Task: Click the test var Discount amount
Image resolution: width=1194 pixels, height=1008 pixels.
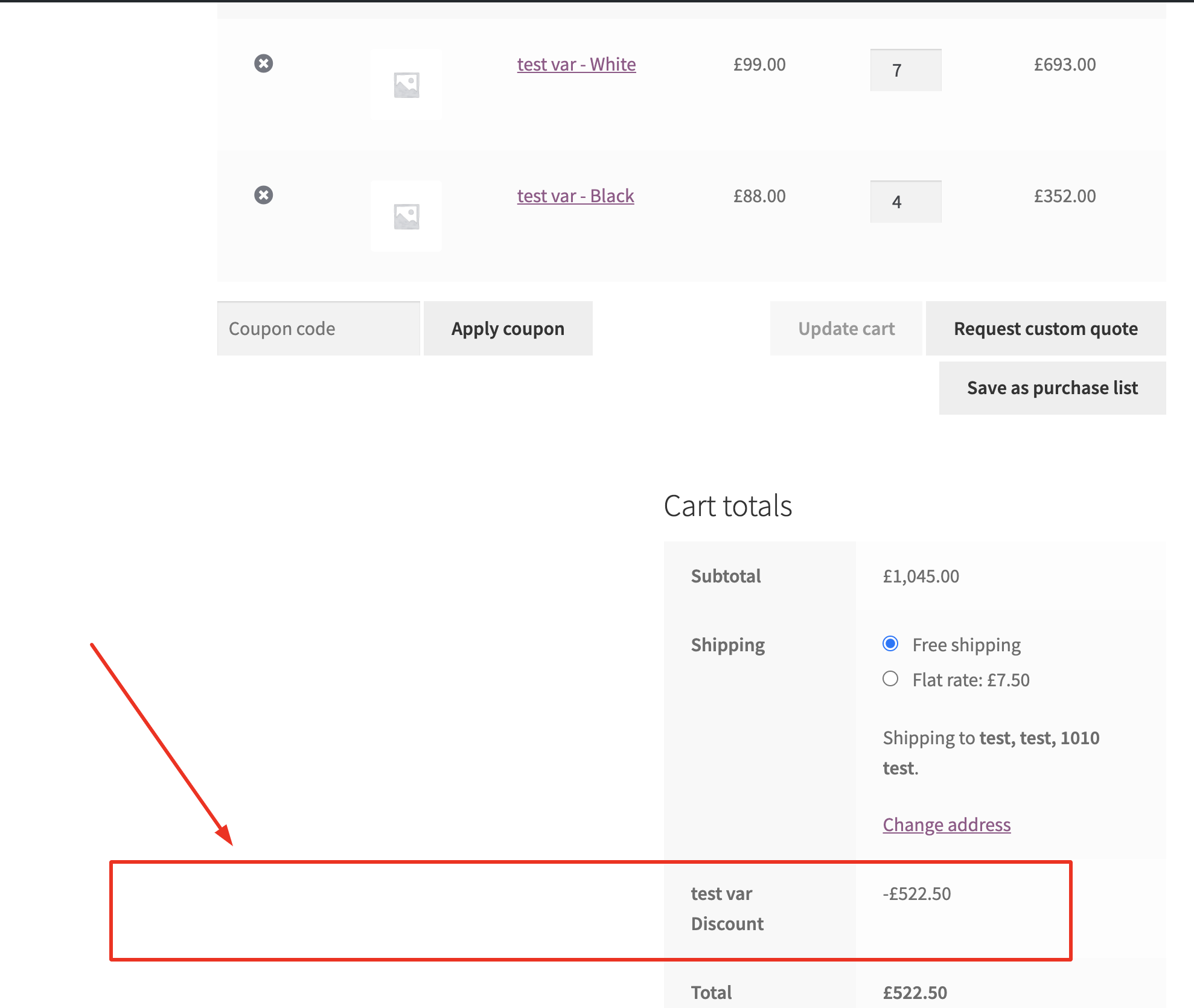Action: pyautogui.click(x=917, y=893)
